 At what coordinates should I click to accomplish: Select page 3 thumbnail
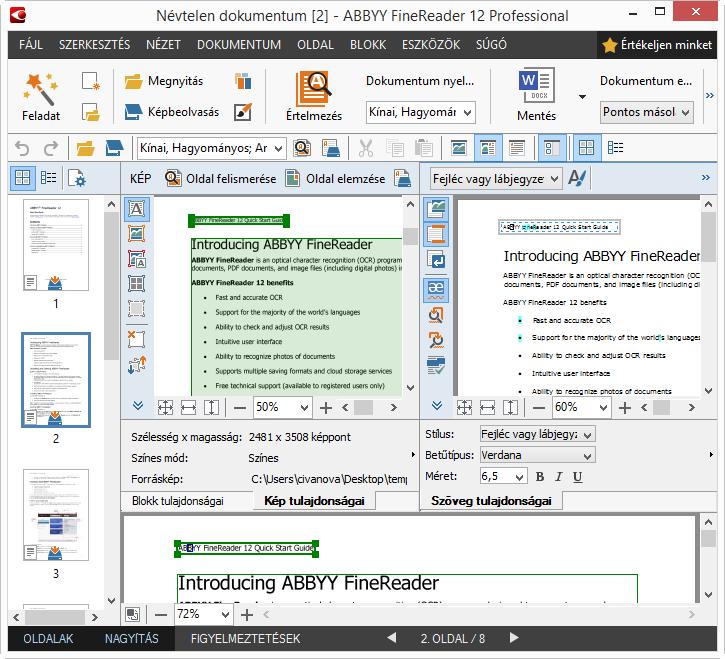[x=56, y=515]
